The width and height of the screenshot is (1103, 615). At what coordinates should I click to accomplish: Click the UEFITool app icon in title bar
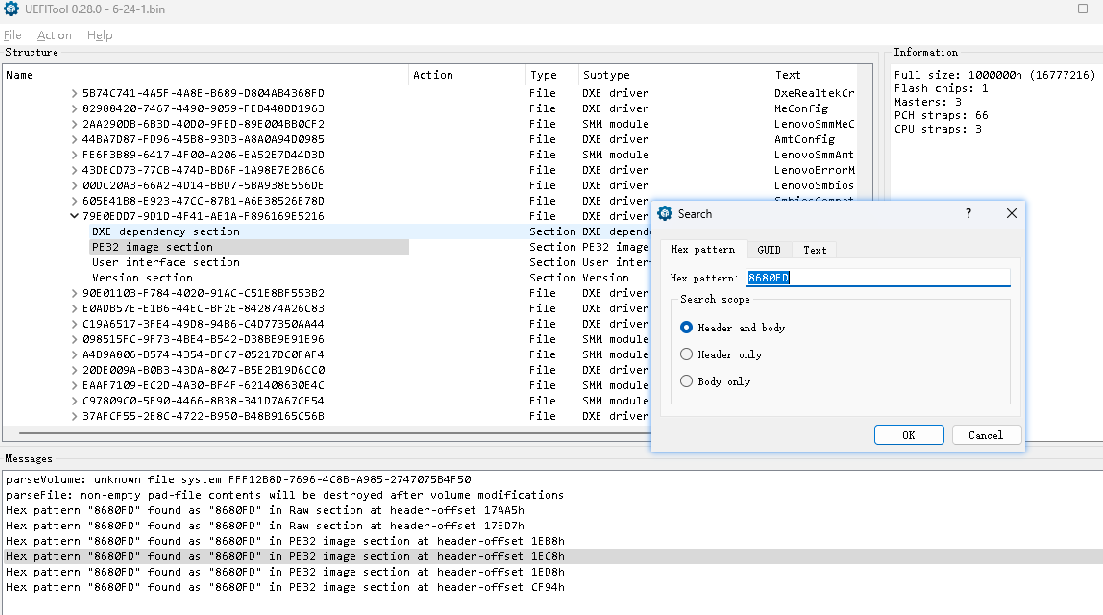click(x=11, y=9)
